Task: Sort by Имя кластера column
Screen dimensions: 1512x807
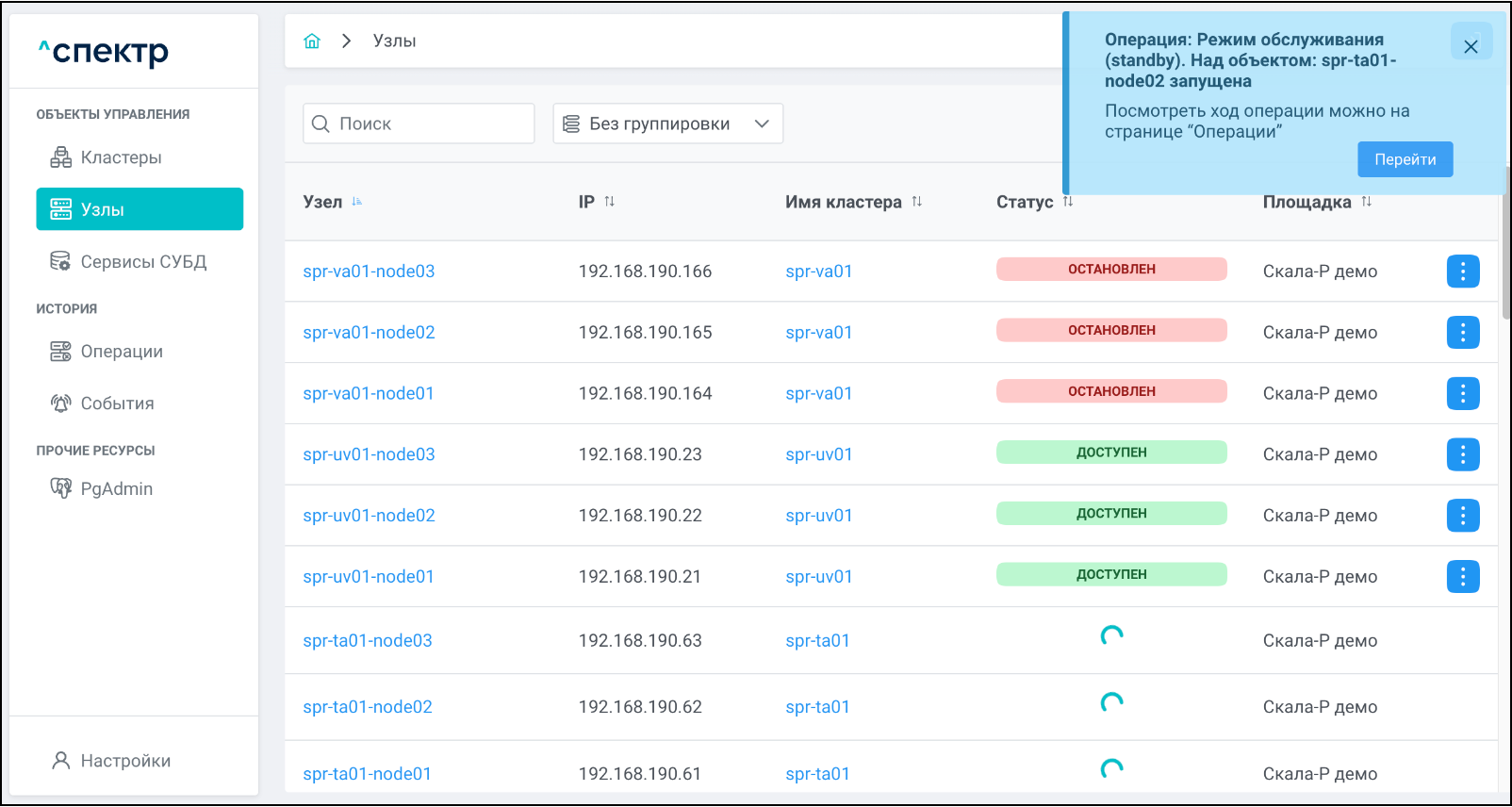Action: click(916, 202)
